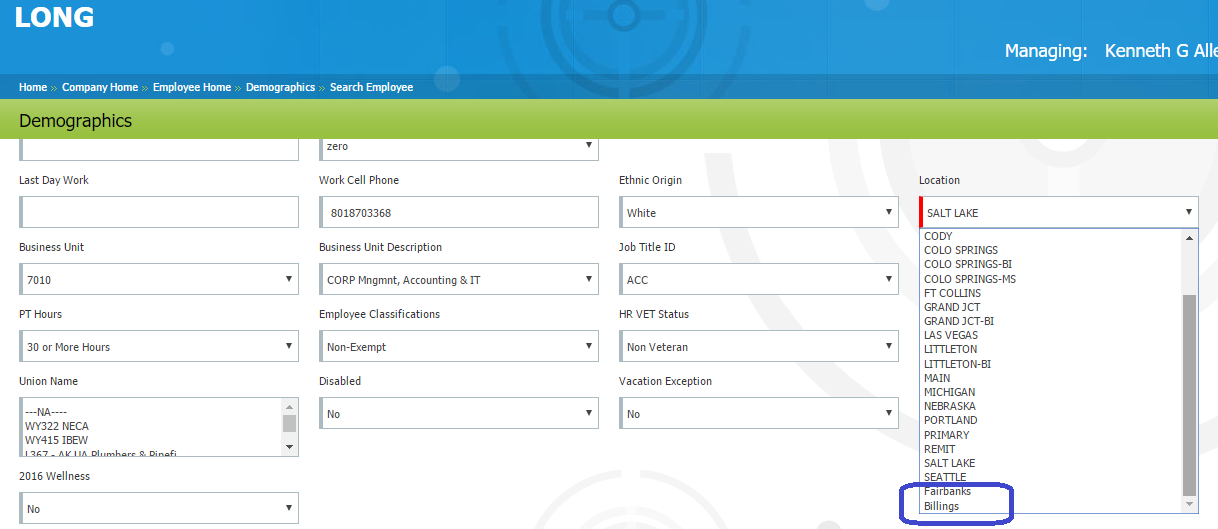Select Fairbanks in the Location list

pyautogui.click(x=947, y=492)
